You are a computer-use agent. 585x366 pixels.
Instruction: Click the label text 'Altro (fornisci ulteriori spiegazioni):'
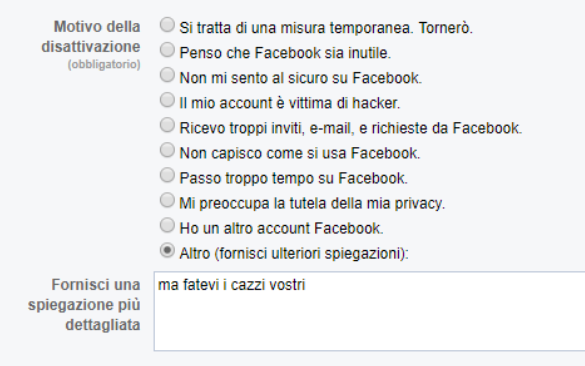click(x=294, y=254)
